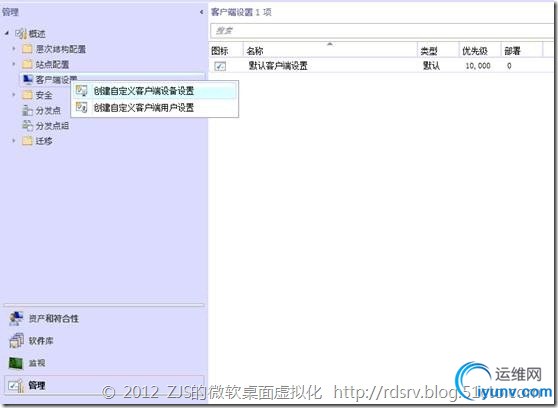This screenshot has height=408, width=558.
Task: Expand the 层次结构配置 node
Action: [14, 49]
